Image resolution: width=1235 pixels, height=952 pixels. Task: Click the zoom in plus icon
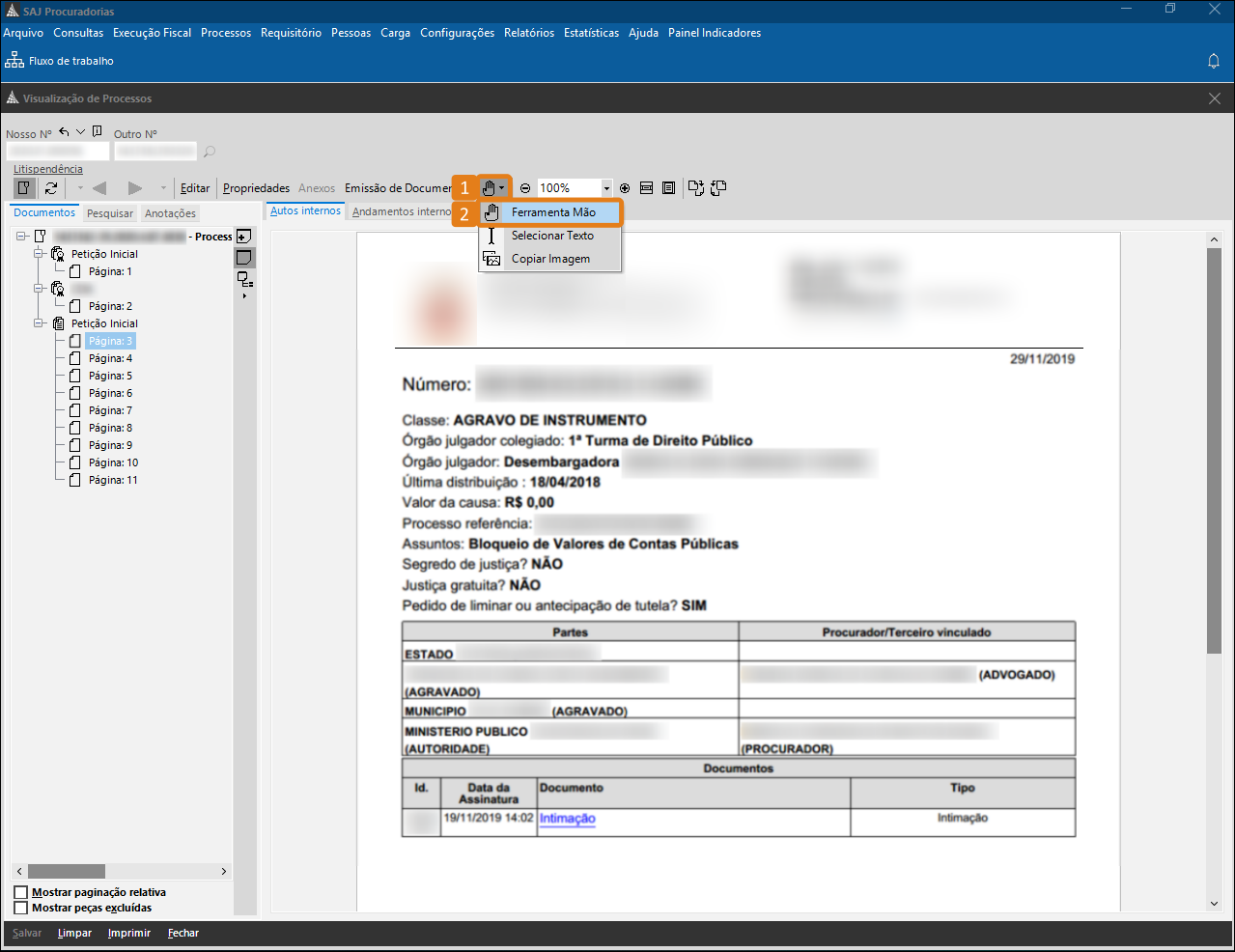coord(625,188)
